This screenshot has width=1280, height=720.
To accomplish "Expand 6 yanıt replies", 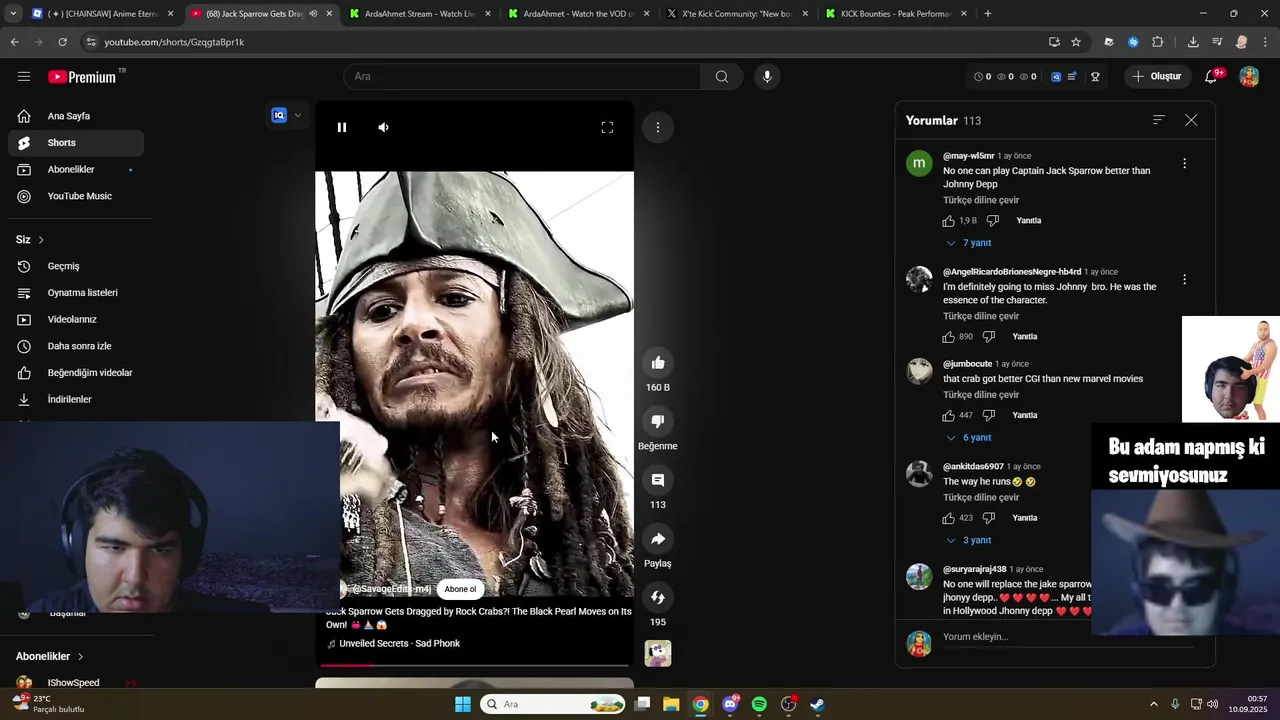I will pos(969,438).
